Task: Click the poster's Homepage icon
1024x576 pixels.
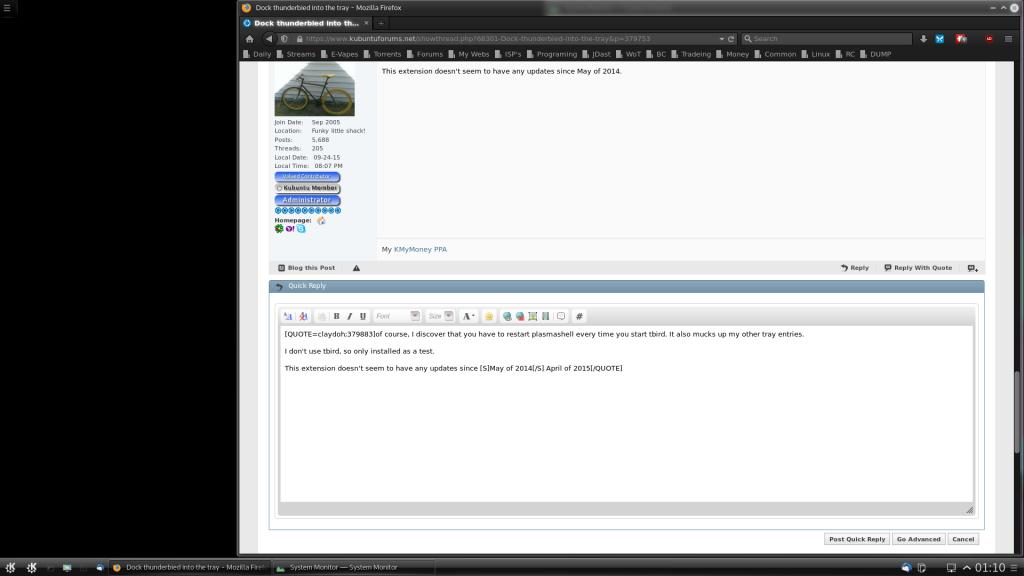Action: pyautogui.click(x=321, y=221)
